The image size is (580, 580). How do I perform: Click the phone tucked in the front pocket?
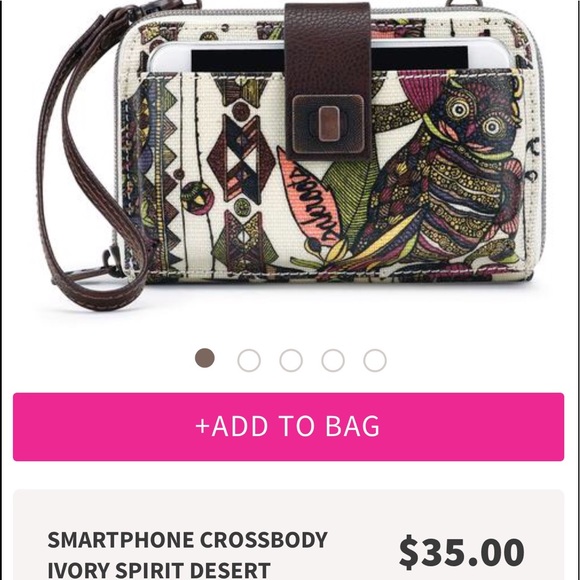(329, 57)
